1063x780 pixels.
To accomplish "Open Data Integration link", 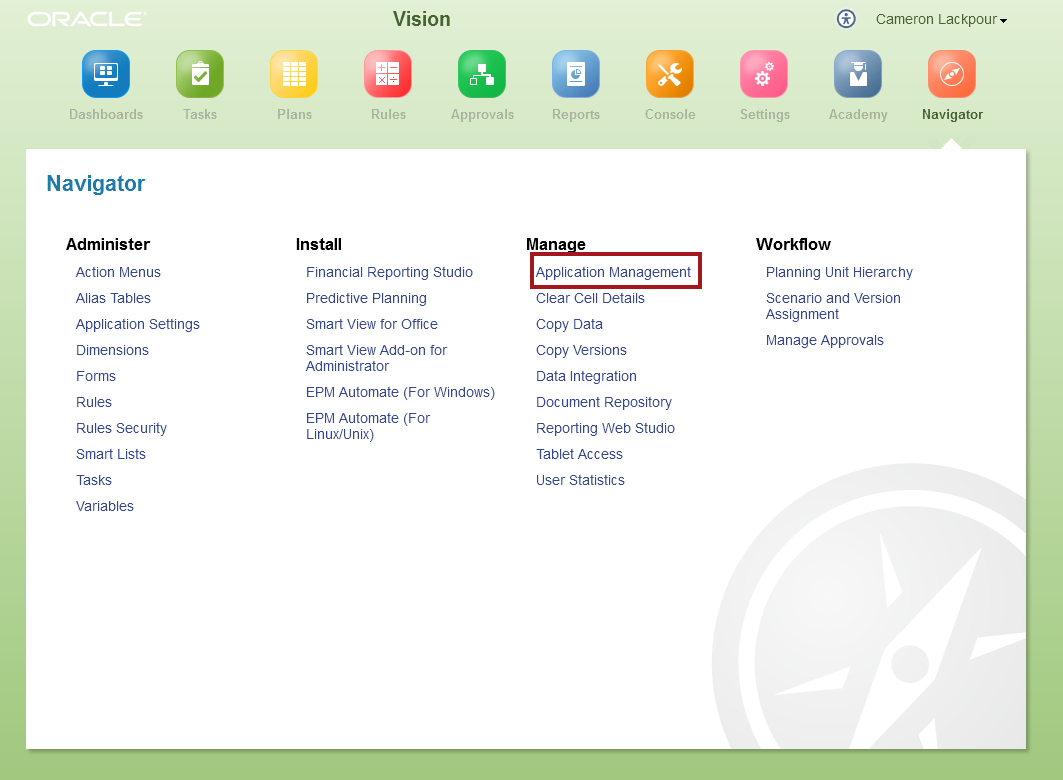I will click(586, 376).
